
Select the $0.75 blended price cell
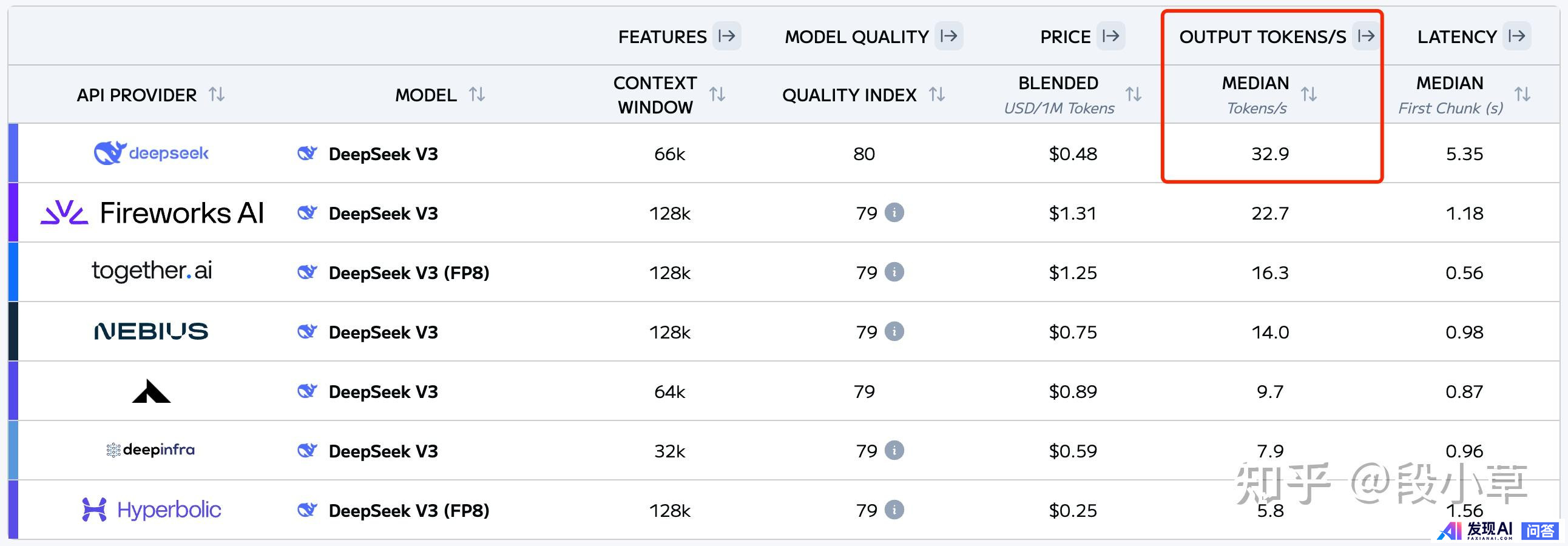pos(1072,332)
